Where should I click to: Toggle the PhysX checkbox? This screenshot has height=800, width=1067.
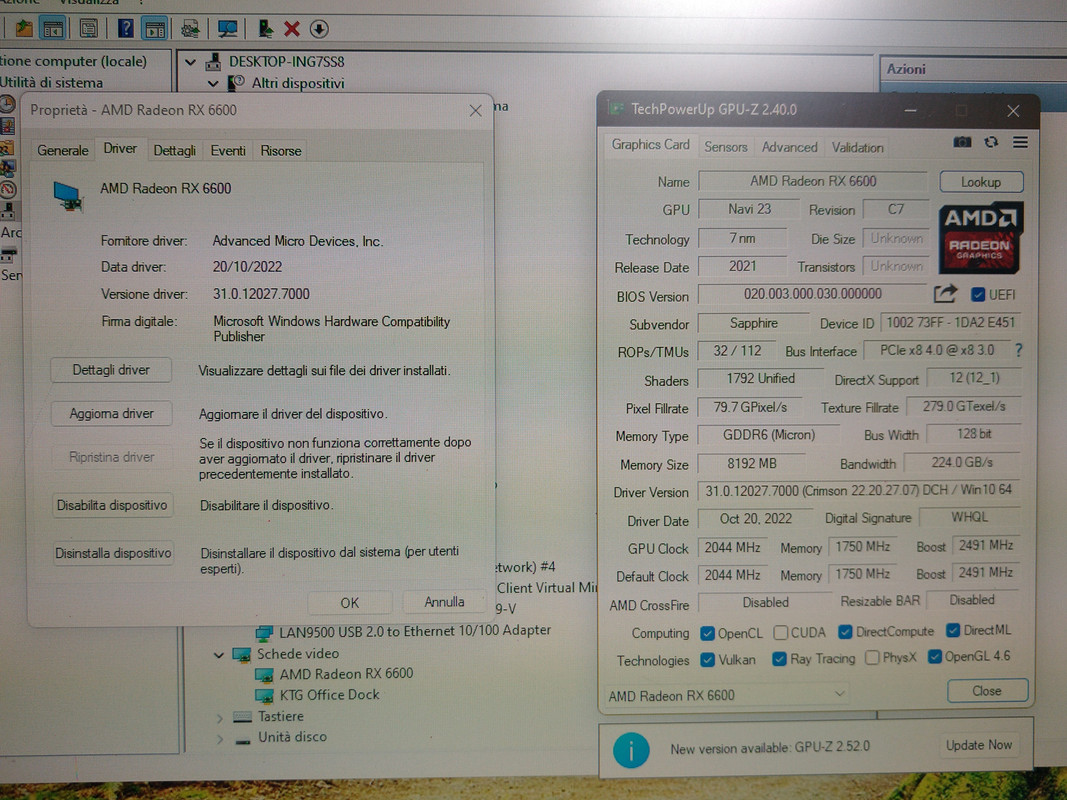[x=872, y=658]
